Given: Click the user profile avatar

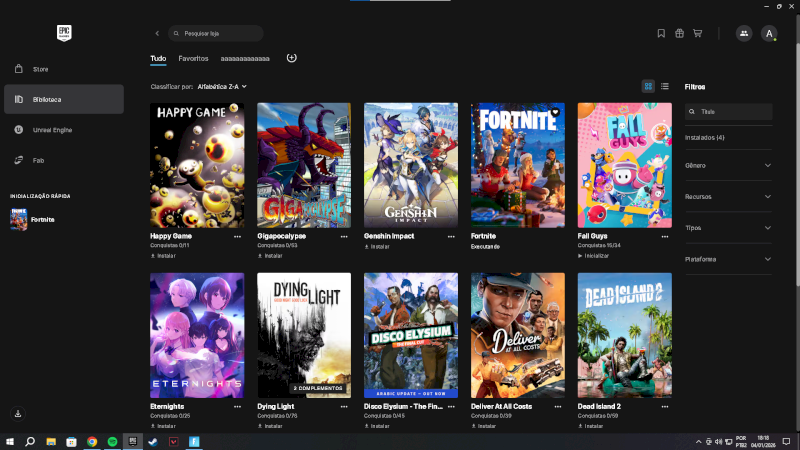Looking at the screenshot, I should click(769, 33).
